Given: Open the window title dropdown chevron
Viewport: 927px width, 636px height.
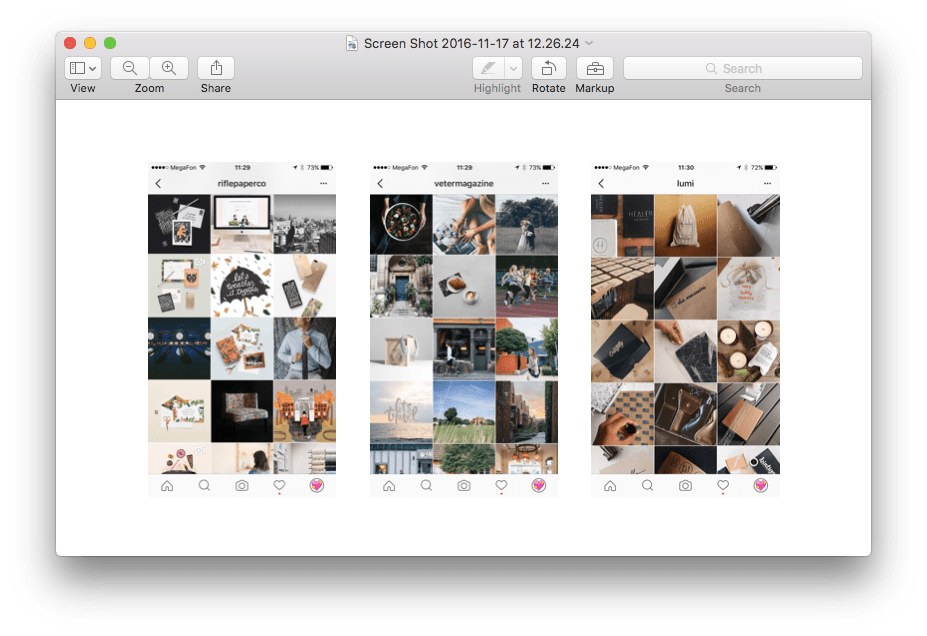Looking at the screenshot, I should (589, 43).
